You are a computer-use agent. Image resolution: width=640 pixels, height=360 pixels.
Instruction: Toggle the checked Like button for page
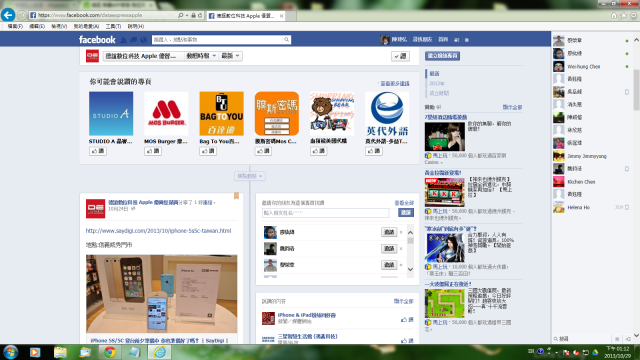400,56
